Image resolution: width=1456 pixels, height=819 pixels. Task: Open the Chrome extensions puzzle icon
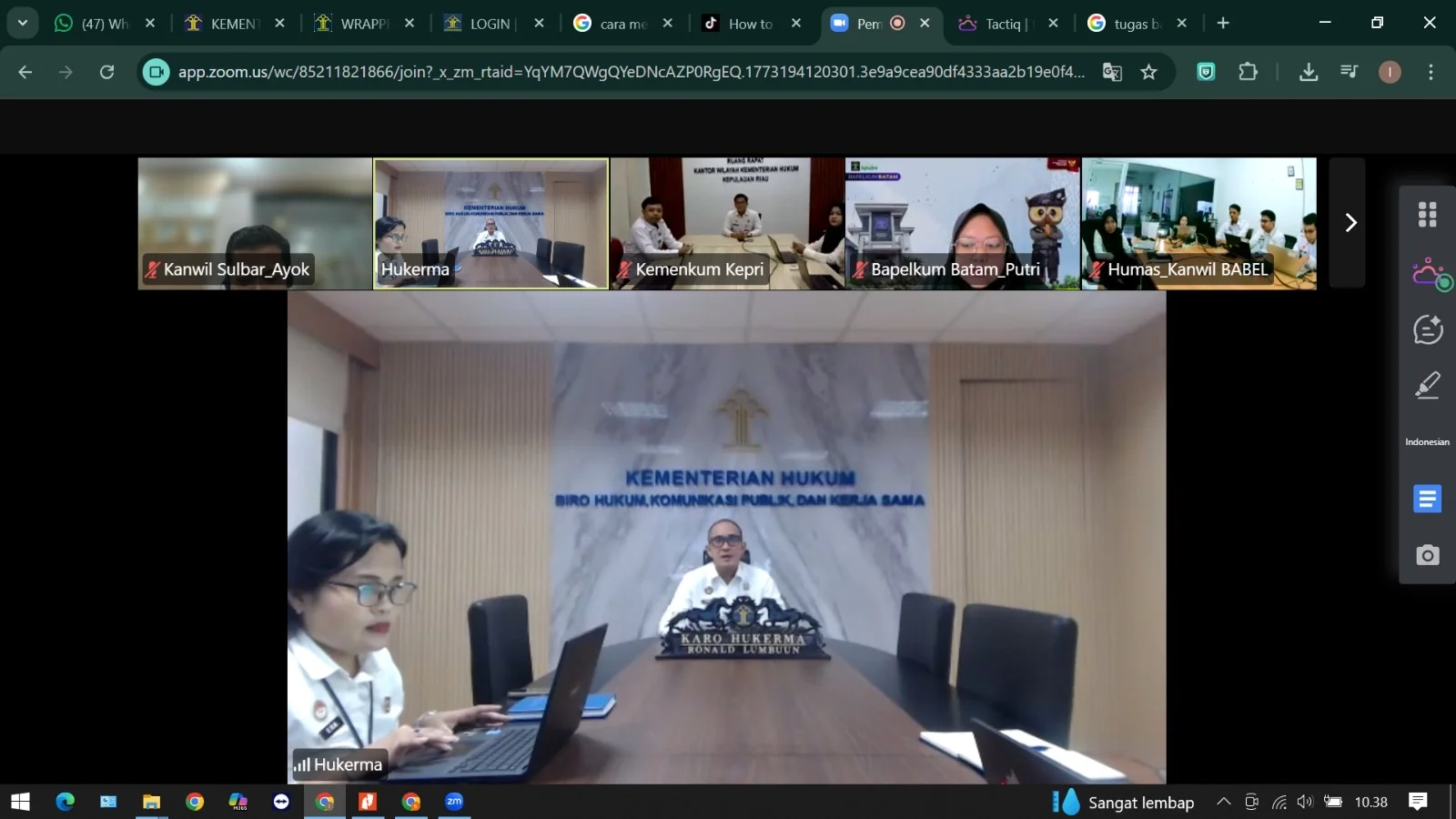pyautogui.click(x=1248, y=72)
